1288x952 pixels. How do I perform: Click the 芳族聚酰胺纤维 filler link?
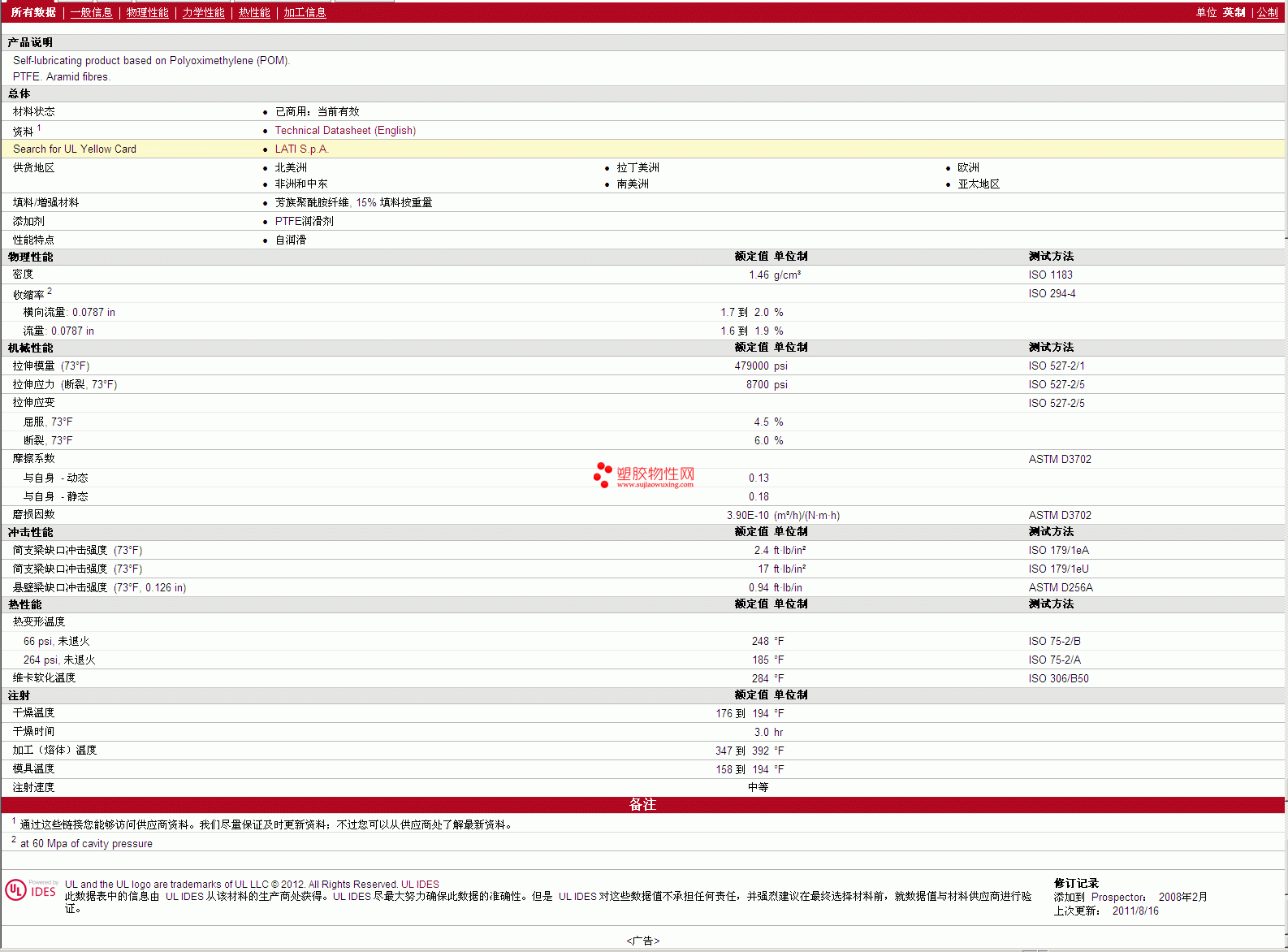[x=312, y=203]
